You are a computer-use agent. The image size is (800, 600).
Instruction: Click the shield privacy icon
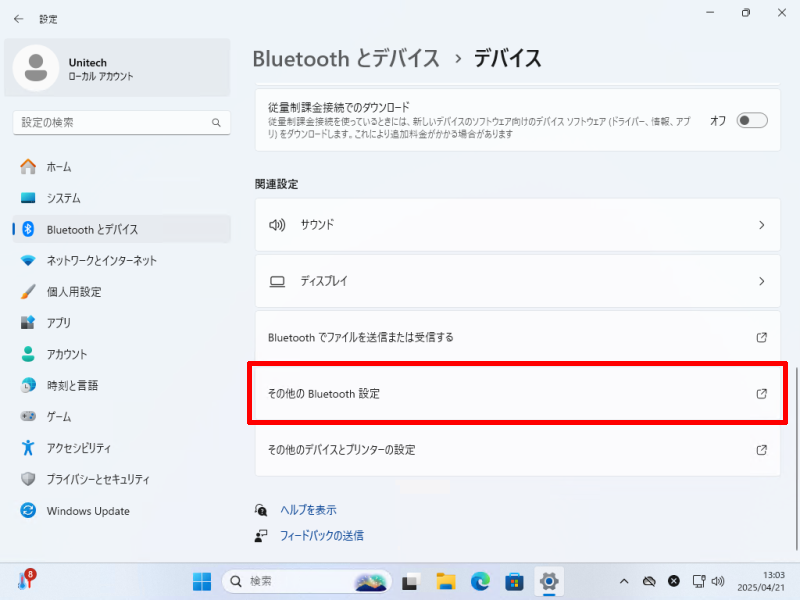28,479
